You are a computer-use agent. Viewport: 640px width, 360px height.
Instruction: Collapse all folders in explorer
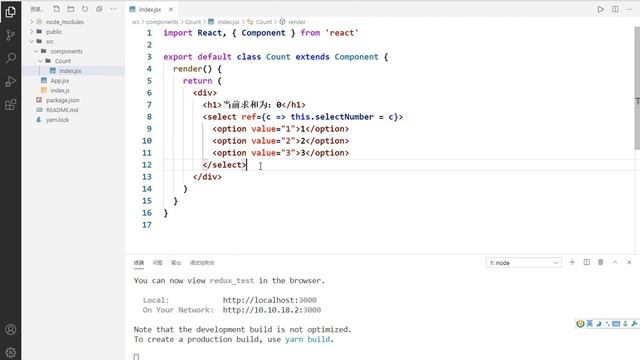coord(99,9)
